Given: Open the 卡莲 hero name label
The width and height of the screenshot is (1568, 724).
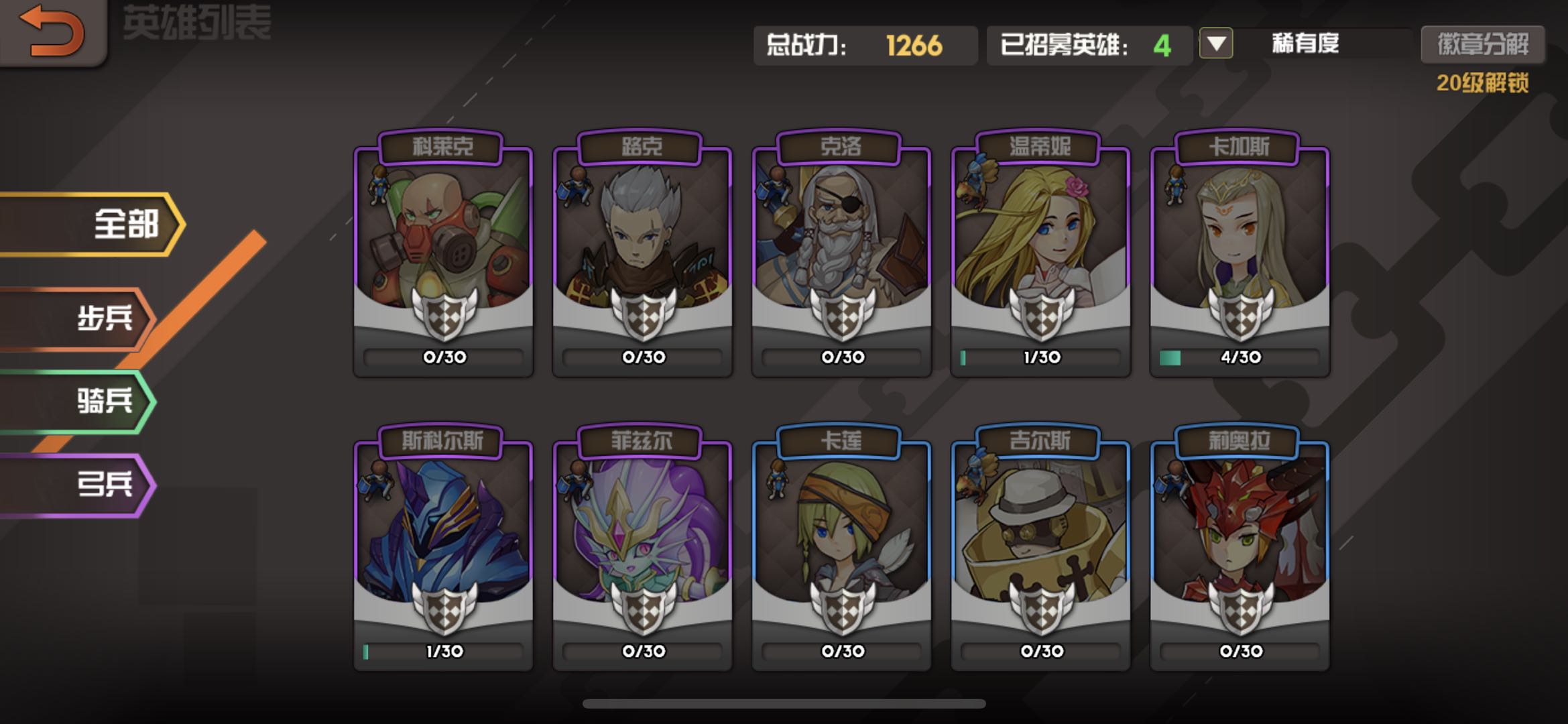Looking at the screenshot, I should 841,440.
